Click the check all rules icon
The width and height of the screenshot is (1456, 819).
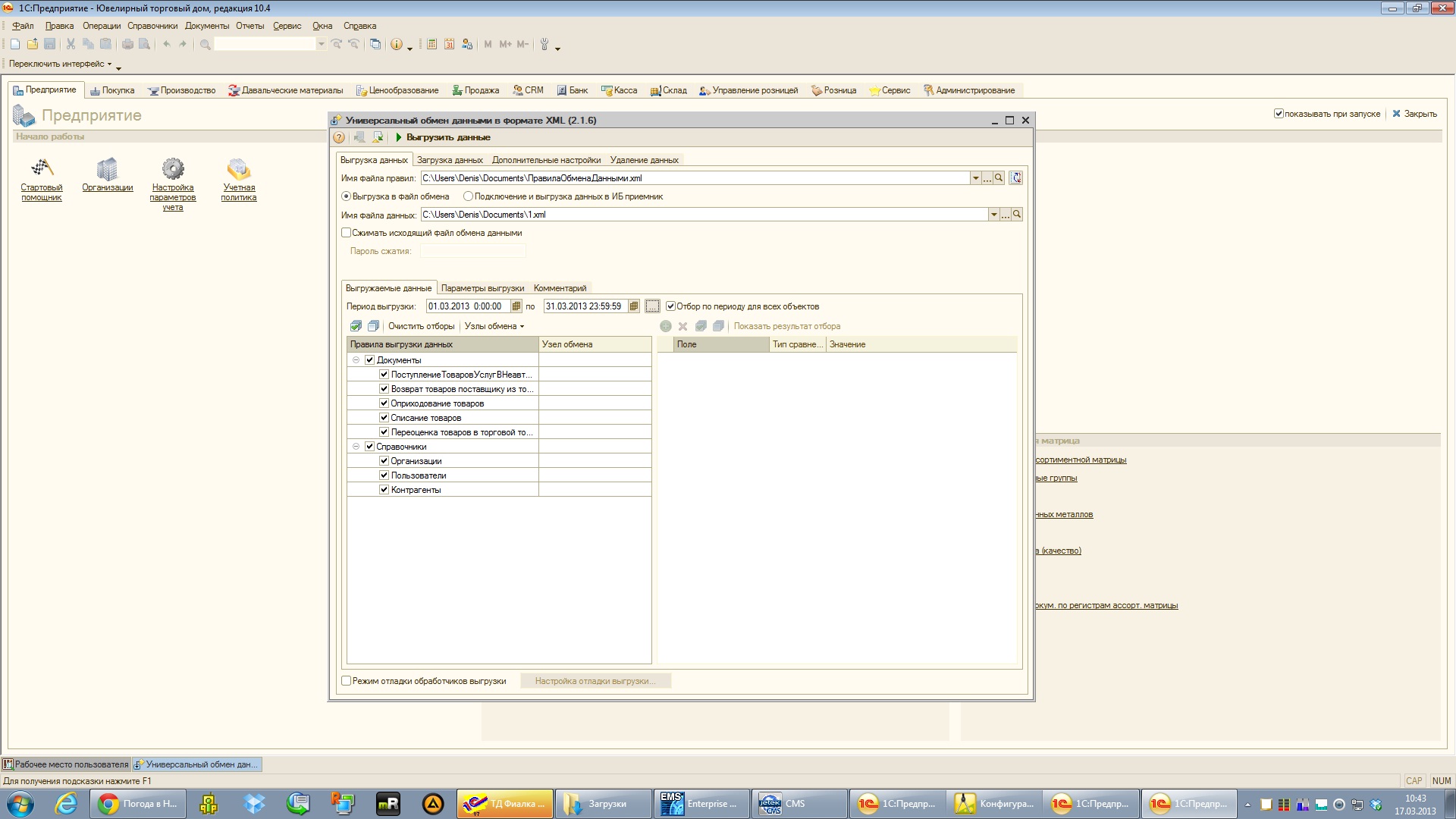click(356, 326)
